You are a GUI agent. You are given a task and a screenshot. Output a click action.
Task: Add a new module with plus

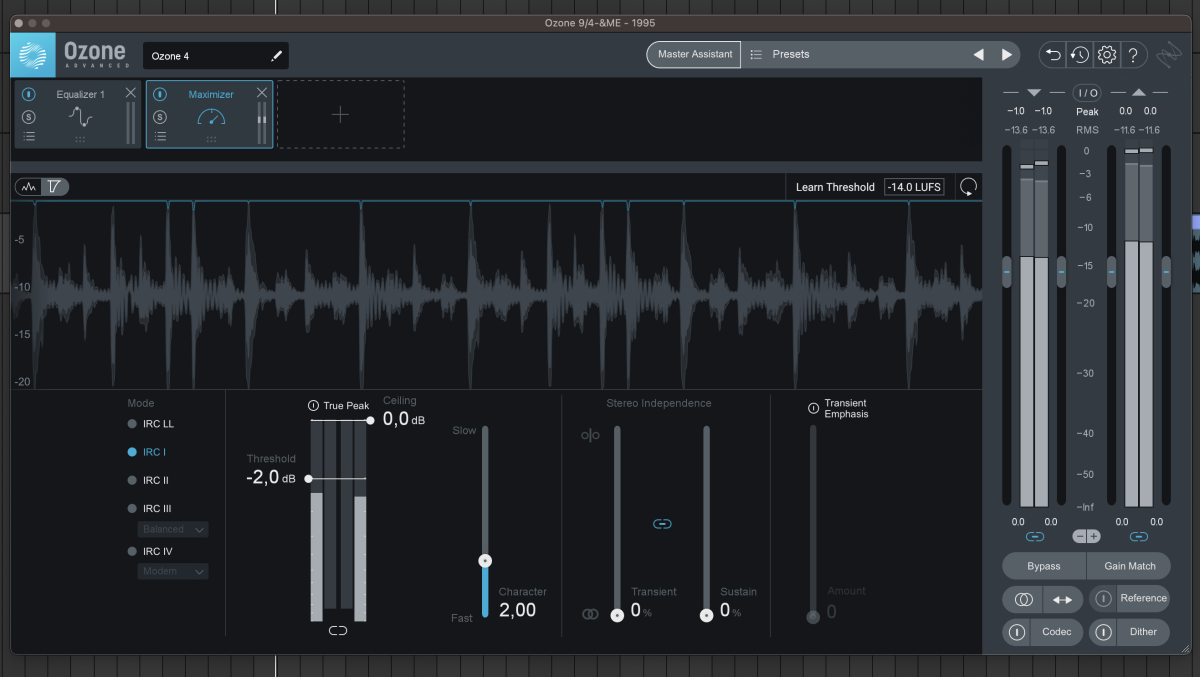[x=340, y=114]
